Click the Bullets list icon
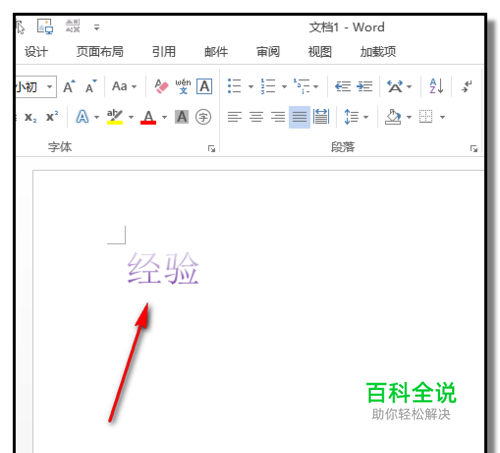 (x=234, y=86)
